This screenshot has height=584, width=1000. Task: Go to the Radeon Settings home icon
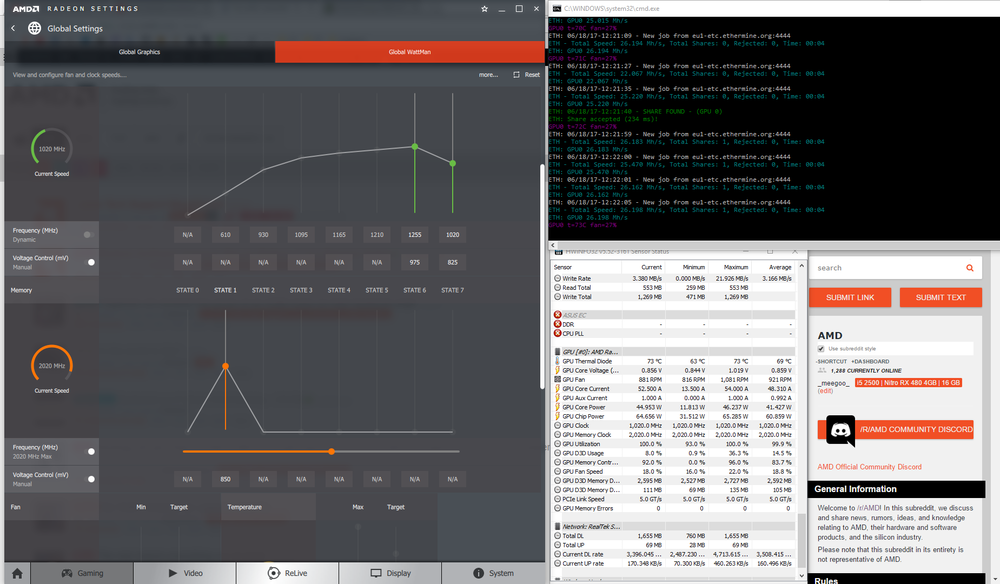point(16,573)
